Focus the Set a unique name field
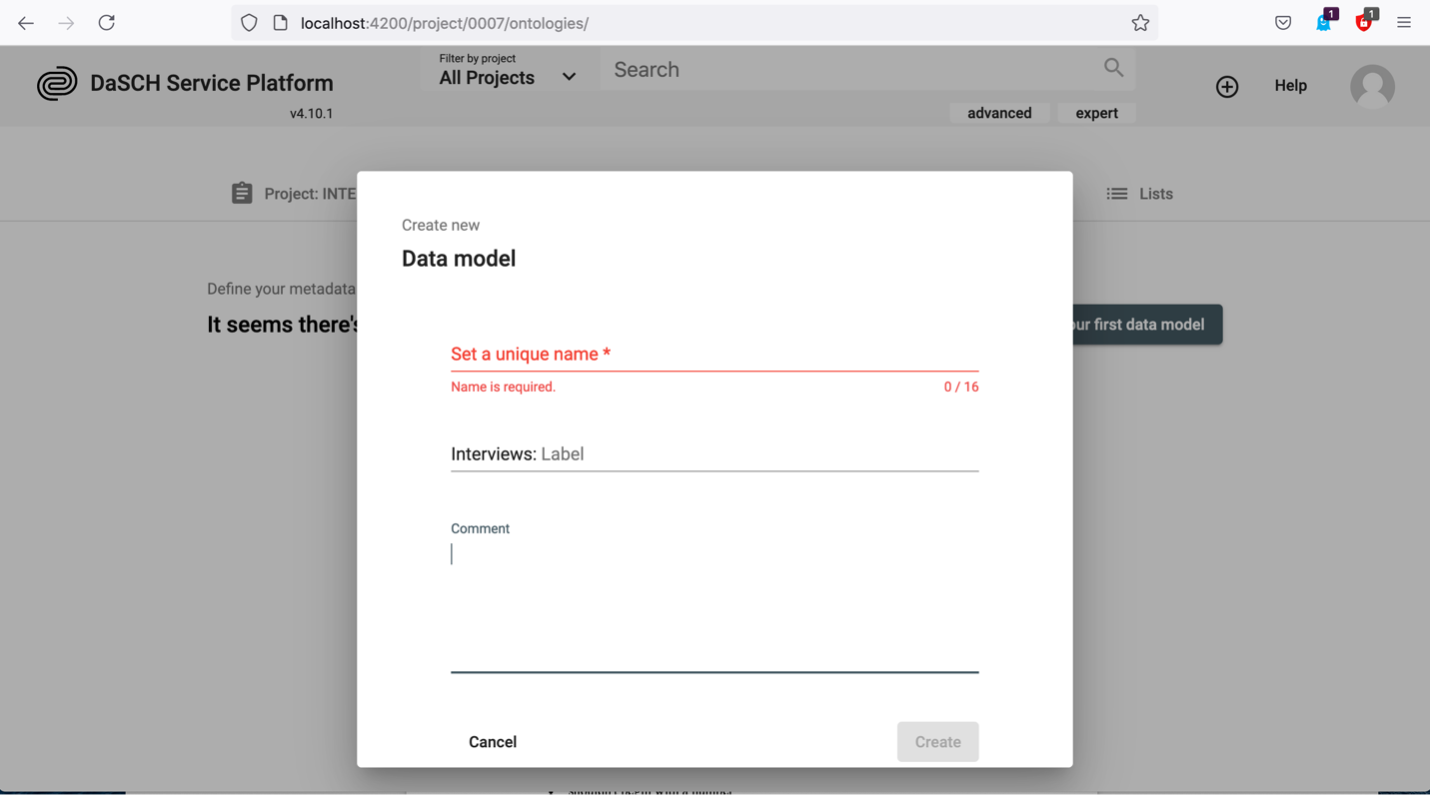This screenshot has width=1430, height=797. coord(714,354)
